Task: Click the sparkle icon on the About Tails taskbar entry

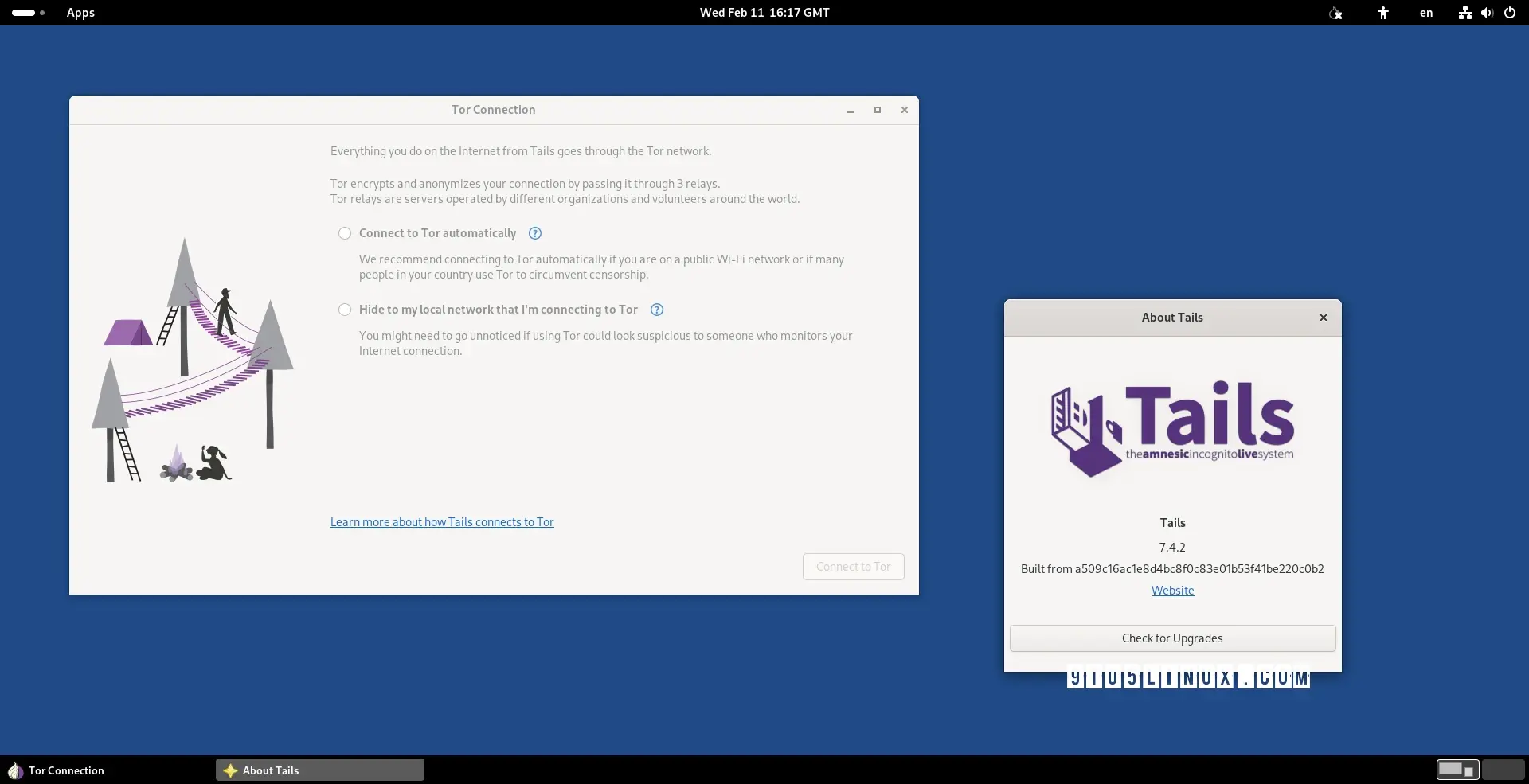Action: (231, 770)
